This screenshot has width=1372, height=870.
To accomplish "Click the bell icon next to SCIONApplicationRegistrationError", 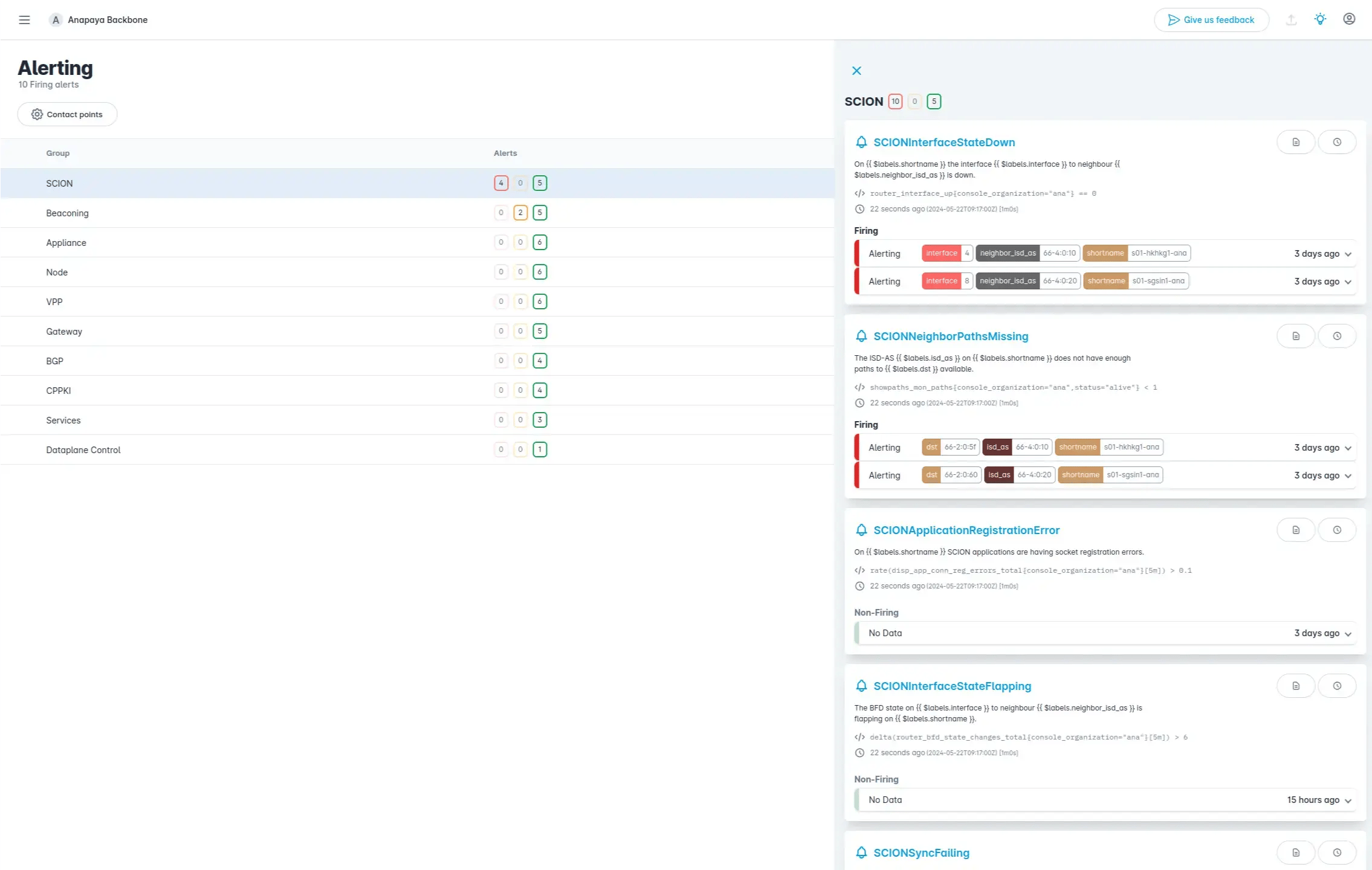I will click(860, 530).
